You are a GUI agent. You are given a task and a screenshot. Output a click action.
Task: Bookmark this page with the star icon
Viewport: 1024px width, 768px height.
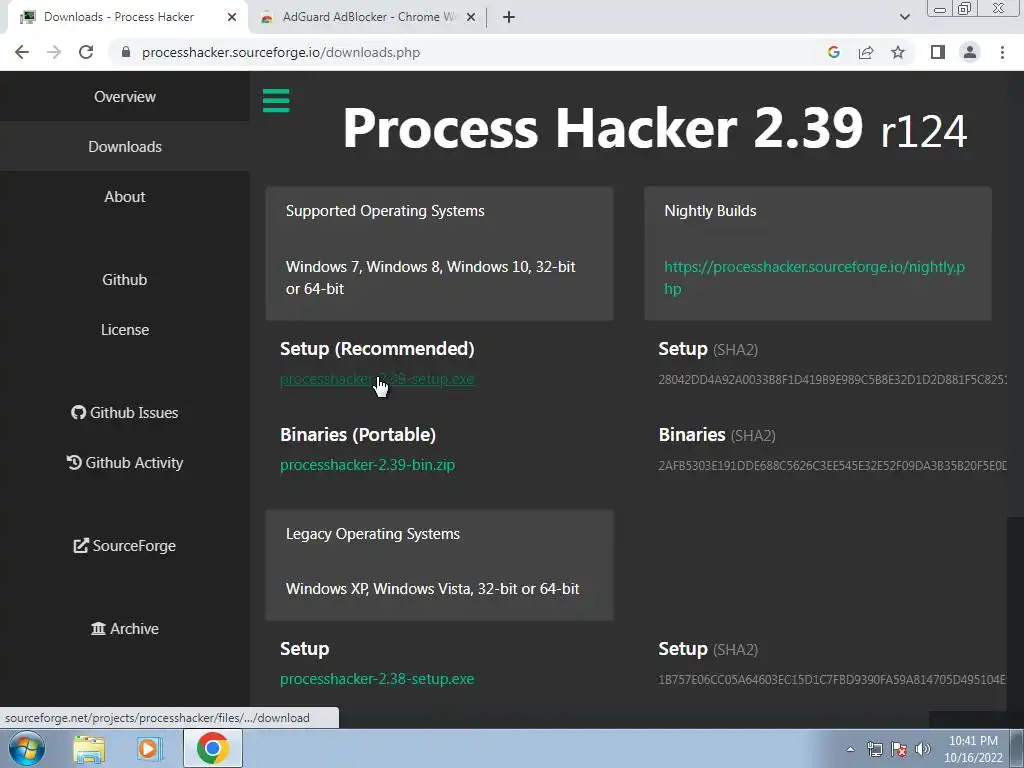click(898, 52)
